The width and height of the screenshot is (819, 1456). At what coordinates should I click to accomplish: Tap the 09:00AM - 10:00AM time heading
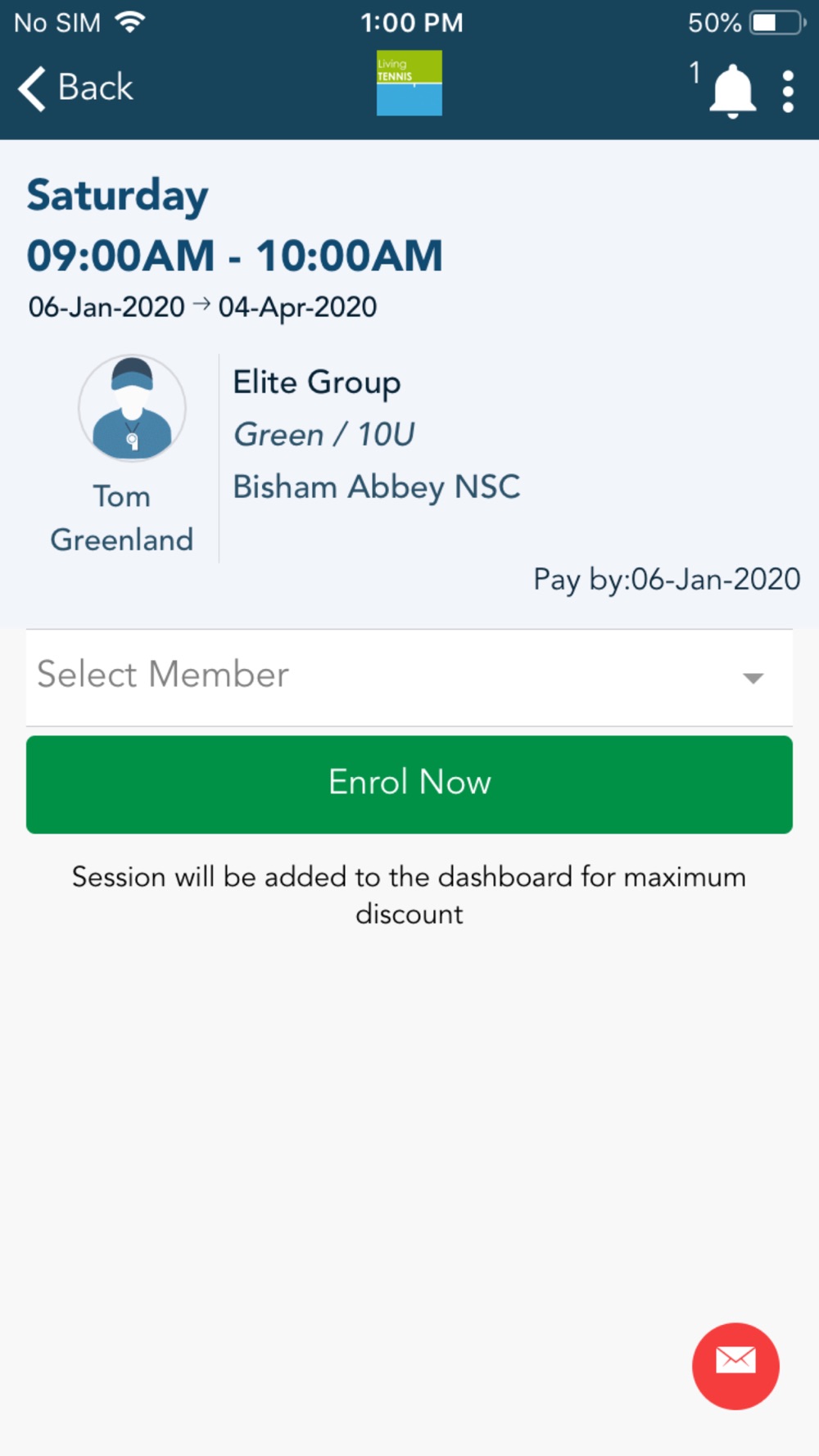coord(235,255)
